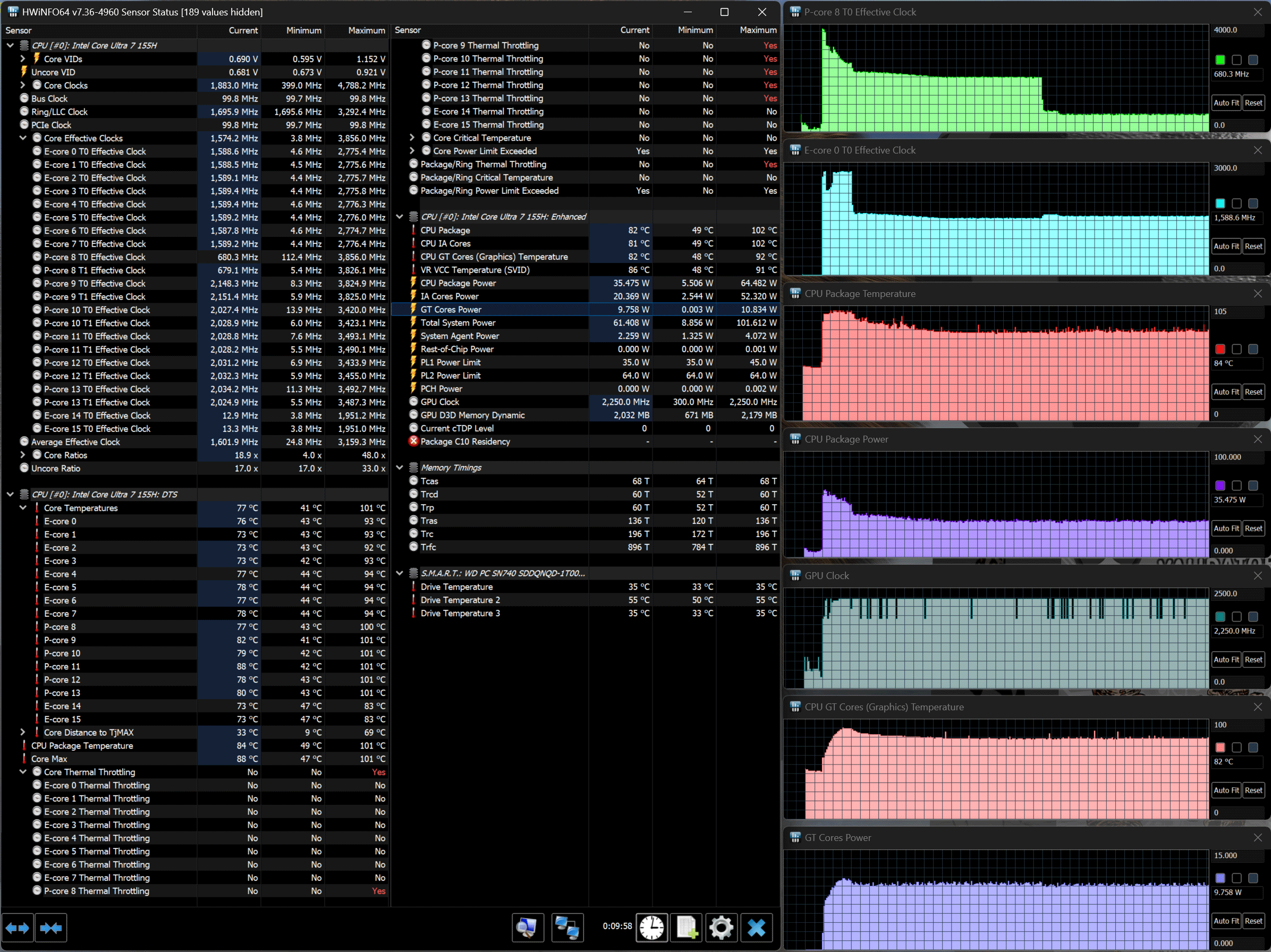The height and width of the screenshot is (952, 1271).
Task: Open sensor settings gear icon
Action: pos(721,927)
